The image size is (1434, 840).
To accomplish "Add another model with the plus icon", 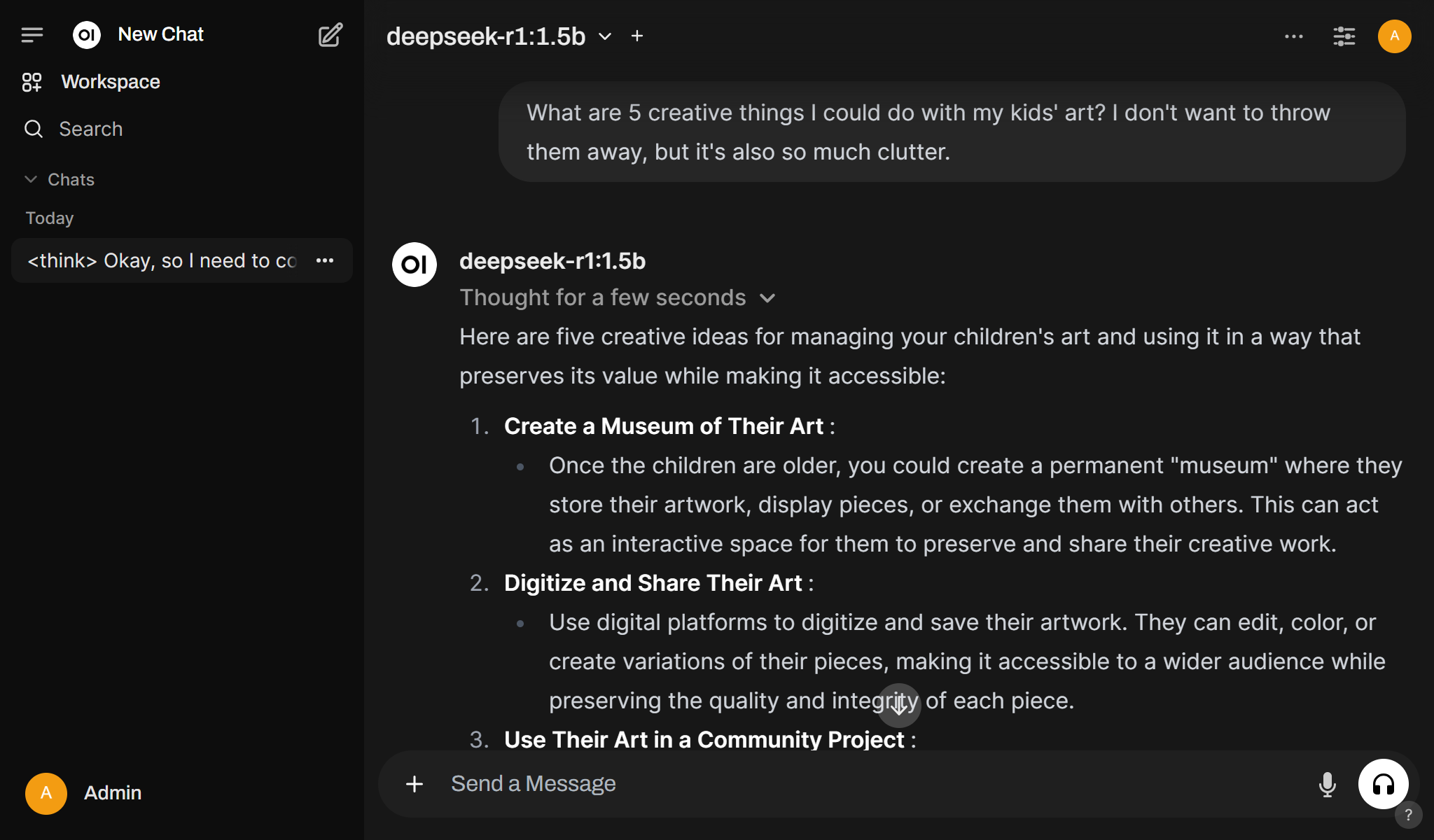I will pos(637,36).
